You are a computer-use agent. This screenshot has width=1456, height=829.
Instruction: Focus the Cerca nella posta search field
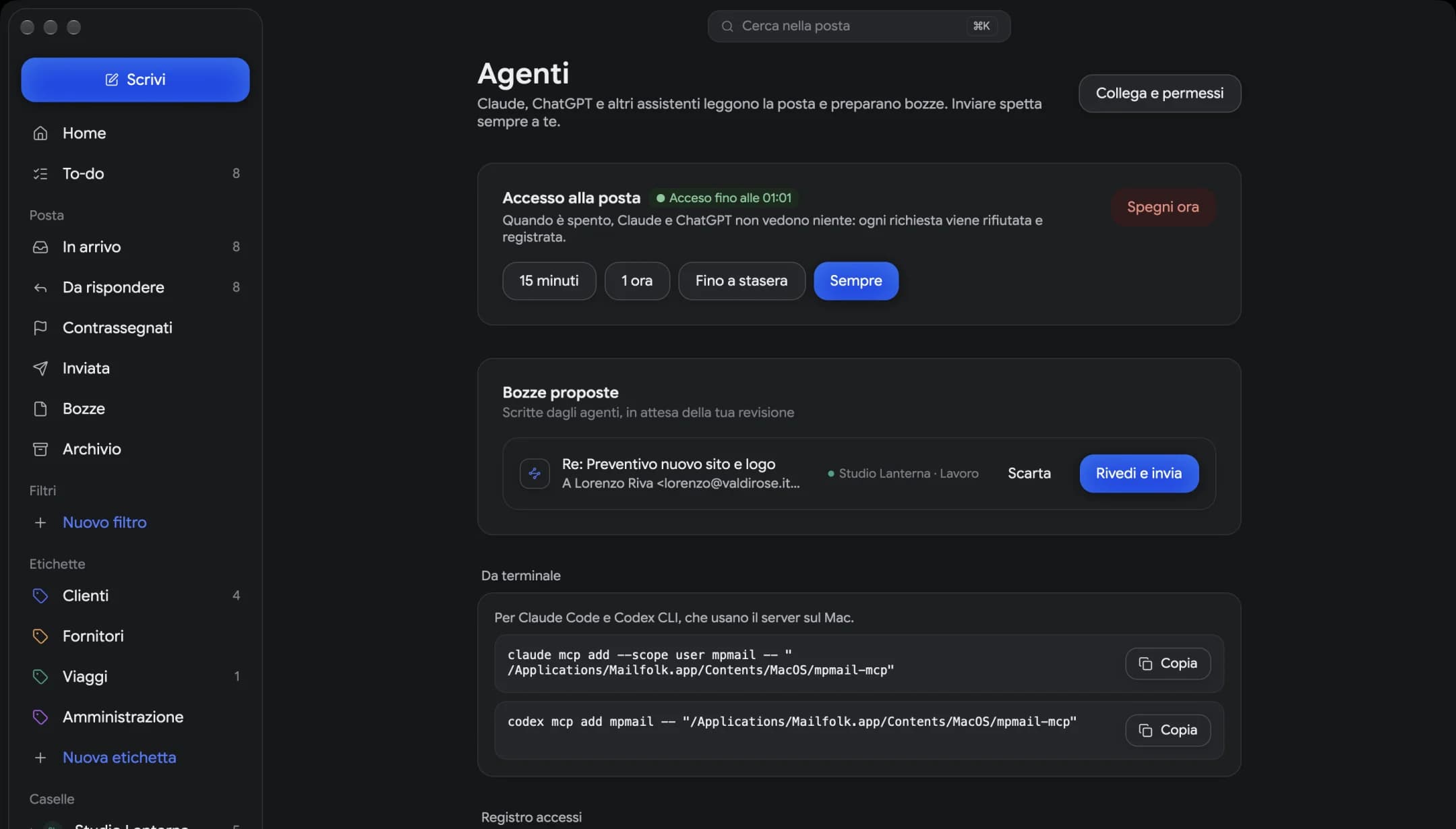coord(859,26)
